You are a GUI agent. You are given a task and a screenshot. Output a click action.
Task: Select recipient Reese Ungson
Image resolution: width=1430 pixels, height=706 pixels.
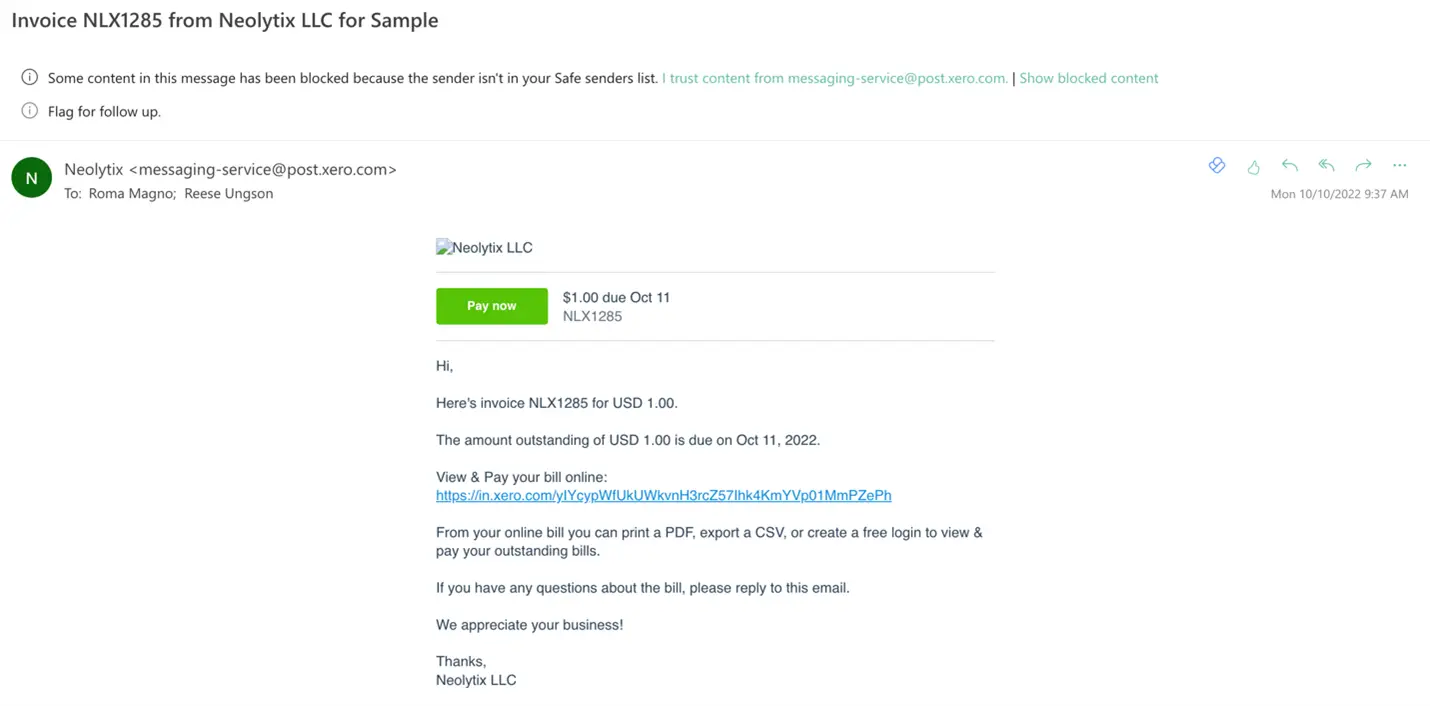click(x=228, y=194)
